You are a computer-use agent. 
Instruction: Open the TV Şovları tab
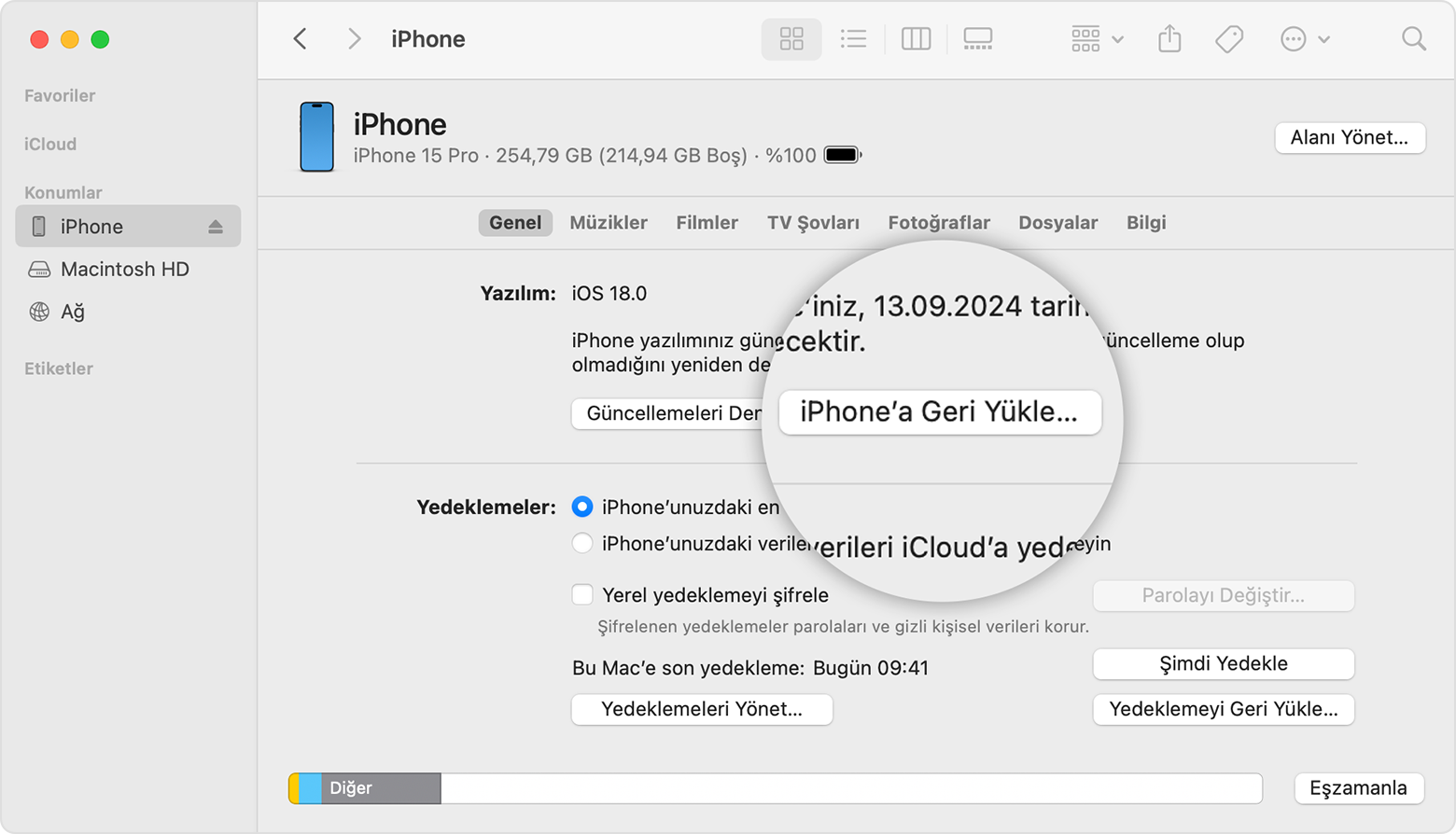click(813, 223)
